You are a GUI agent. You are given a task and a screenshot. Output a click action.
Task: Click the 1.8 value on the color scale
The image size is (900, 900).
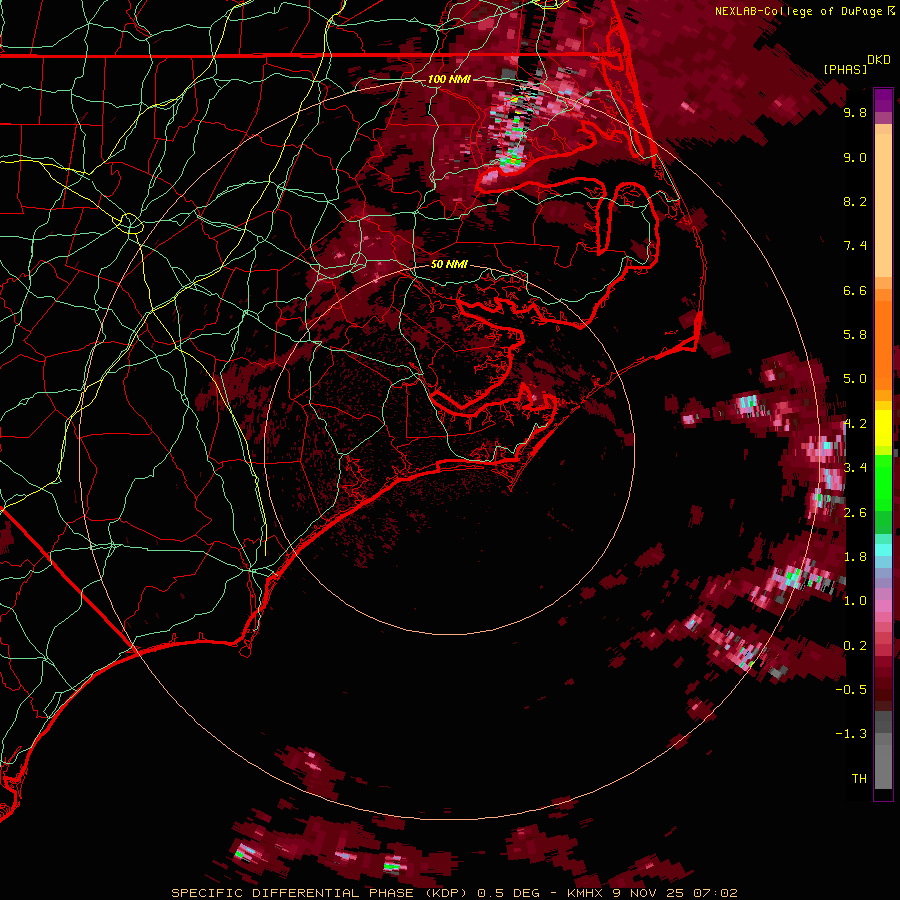point(855,557)
